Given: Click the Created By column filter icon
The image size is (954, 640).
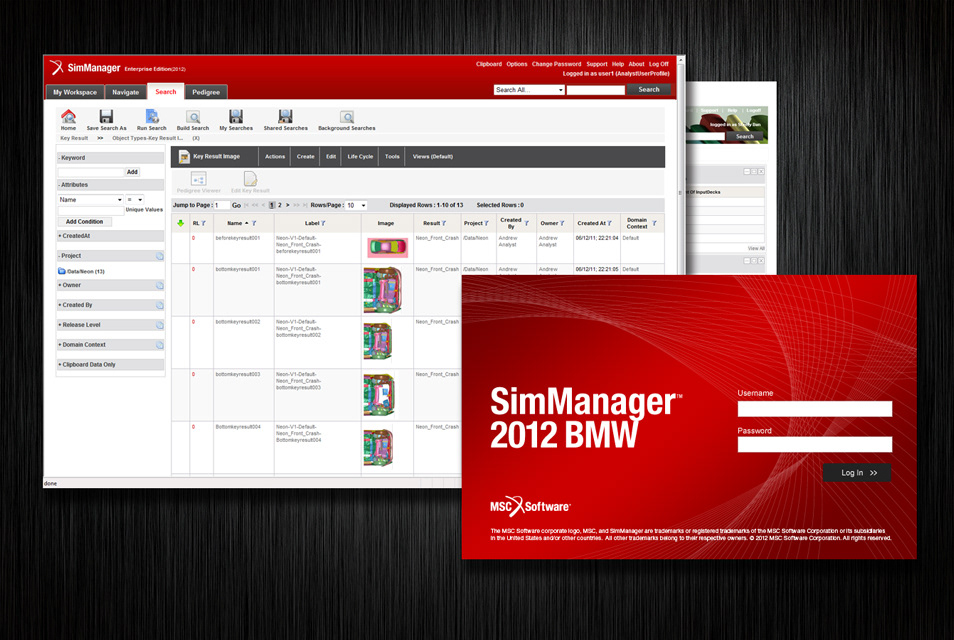Looking at the screenshot, I should click(x=526, y=223).
